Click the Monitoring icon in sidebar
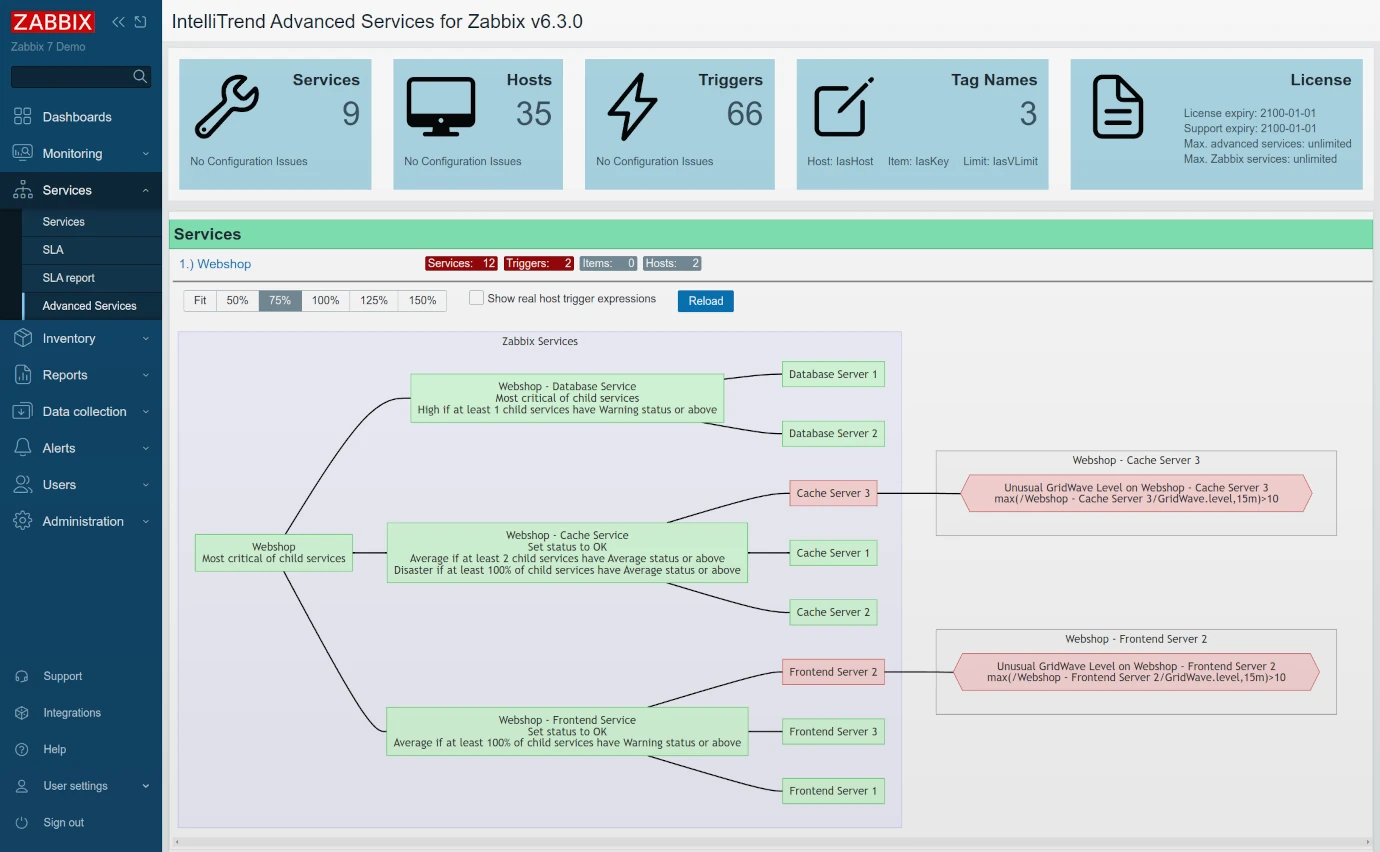1380x852 pixels. tap(22, 153)
